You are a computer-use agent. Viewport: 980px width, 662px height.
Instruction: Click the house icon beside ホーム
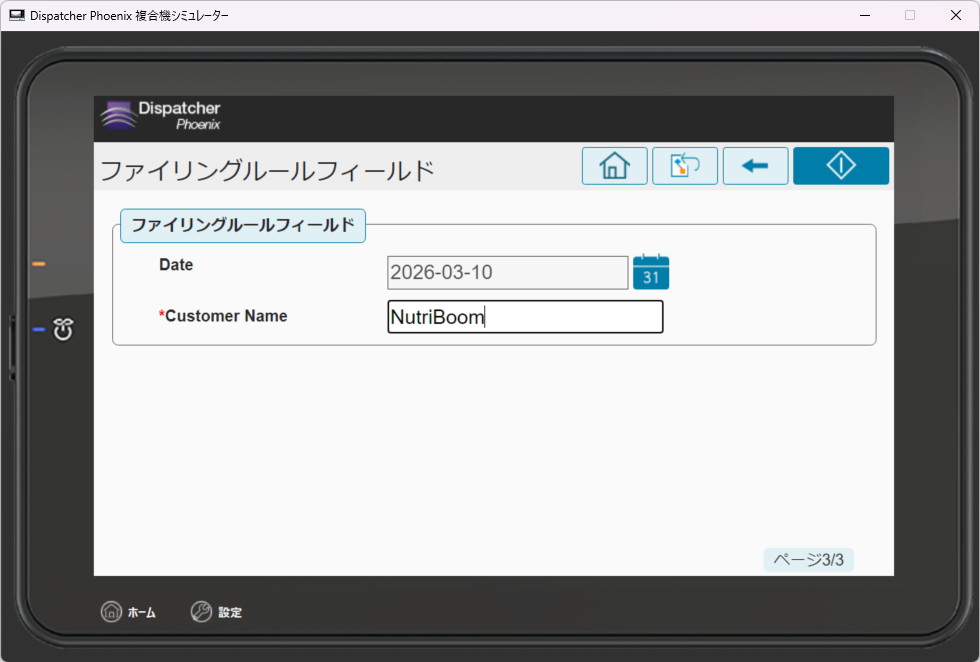point(111,612)
